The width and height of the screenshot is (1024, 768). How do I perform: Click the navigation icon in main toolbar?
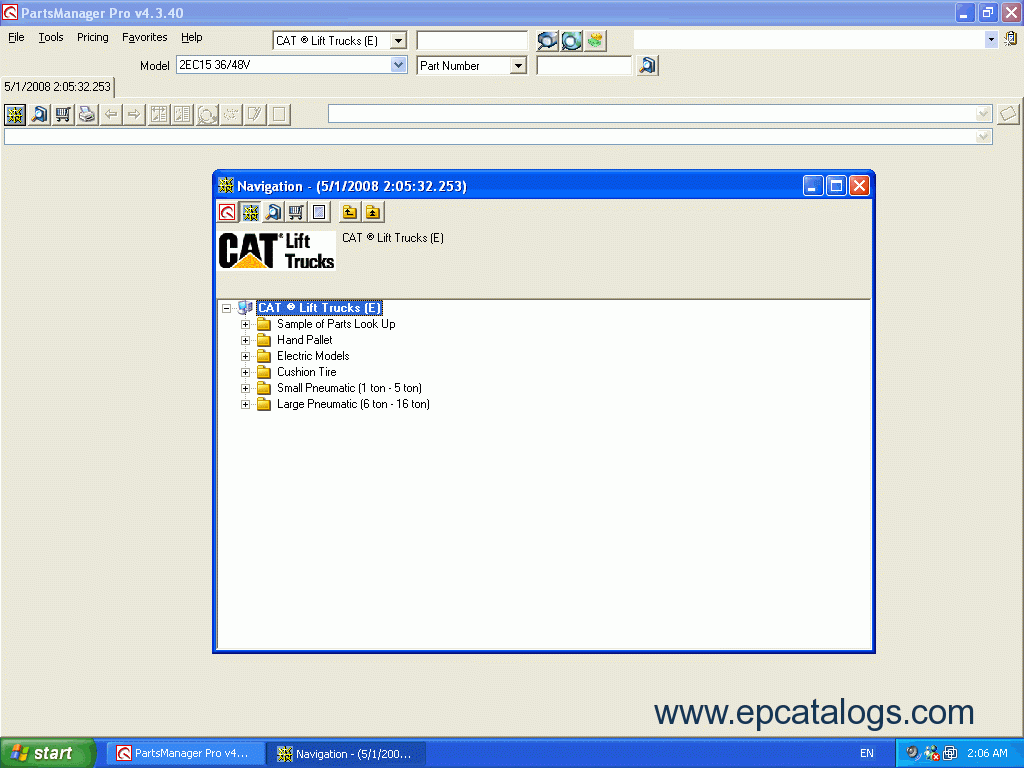tap(15, 115)
